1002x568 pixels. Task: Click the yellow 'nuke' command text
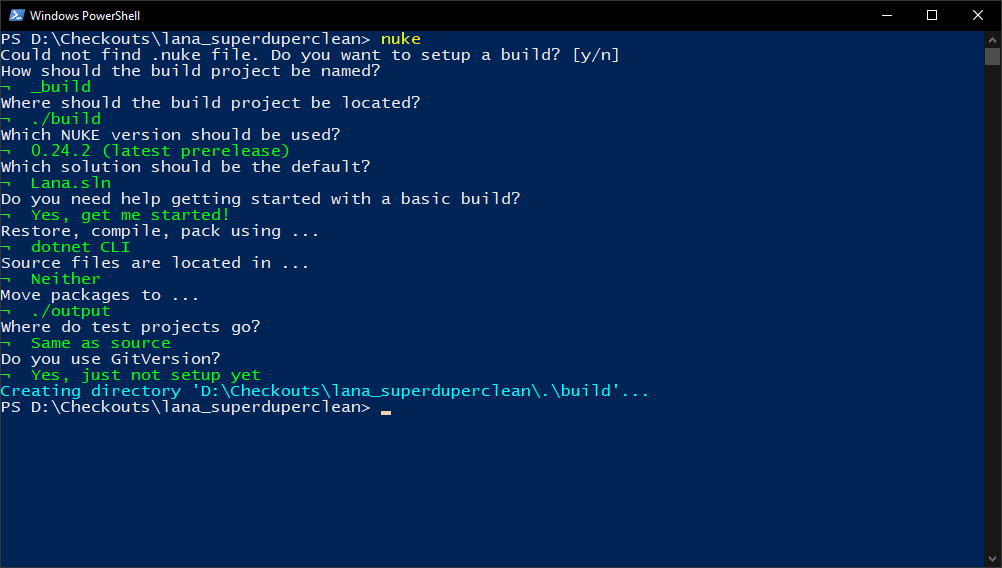[x=400, y=39]
